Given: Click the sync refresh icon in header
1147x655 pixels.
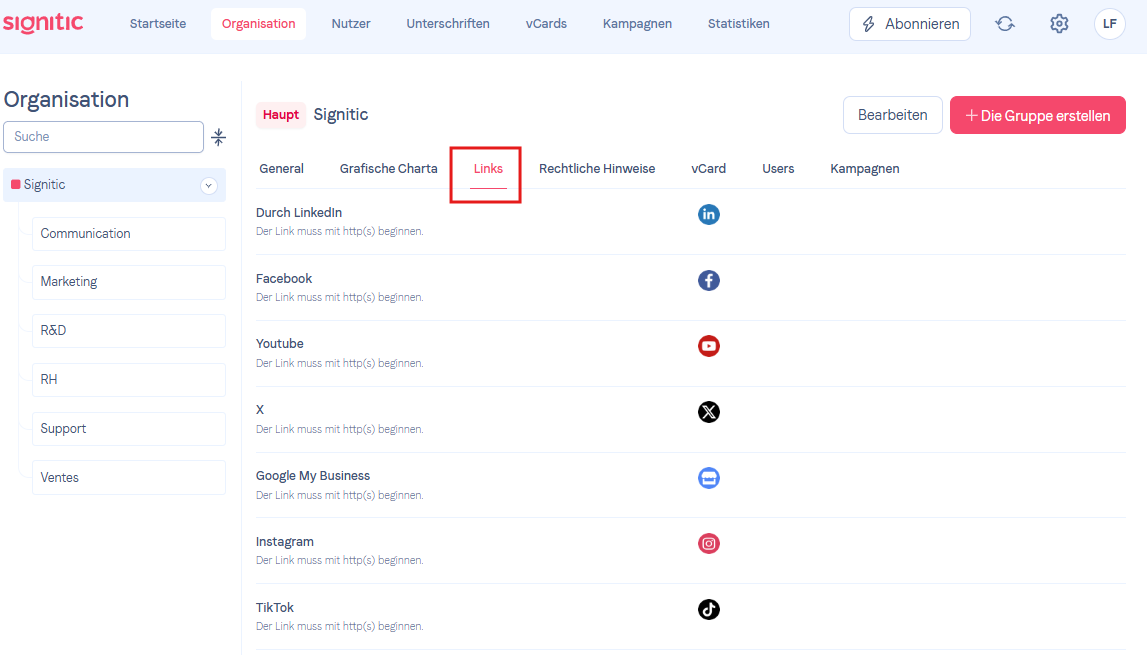Looking at the screenshot, I should point(1005,24).
